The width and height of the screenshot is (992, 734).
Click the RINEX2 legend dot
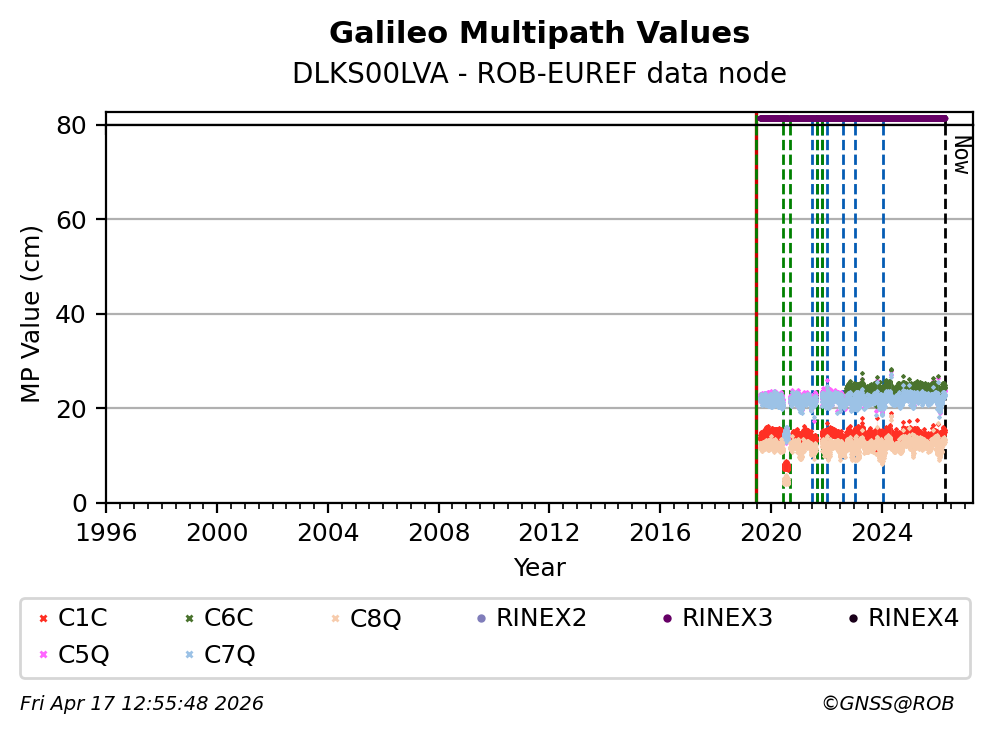[481, 619]
